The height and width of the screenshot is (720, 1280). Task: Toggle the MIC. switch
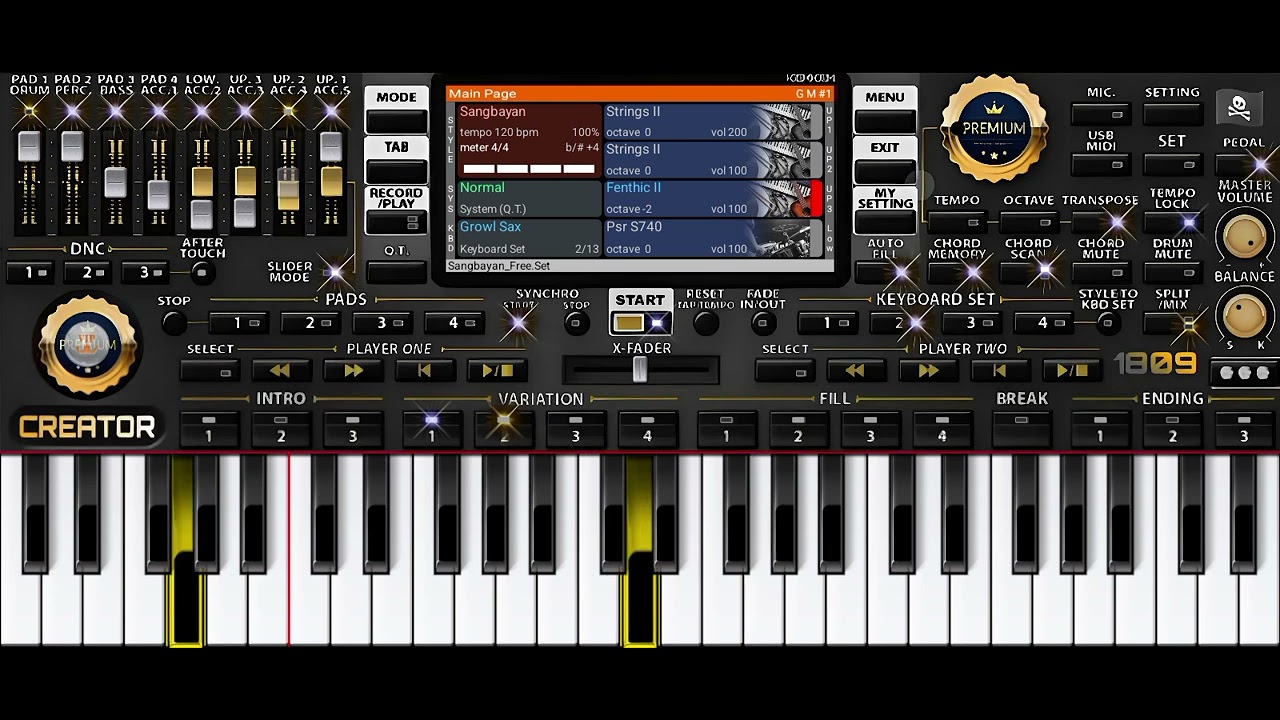pos(1101,115)
